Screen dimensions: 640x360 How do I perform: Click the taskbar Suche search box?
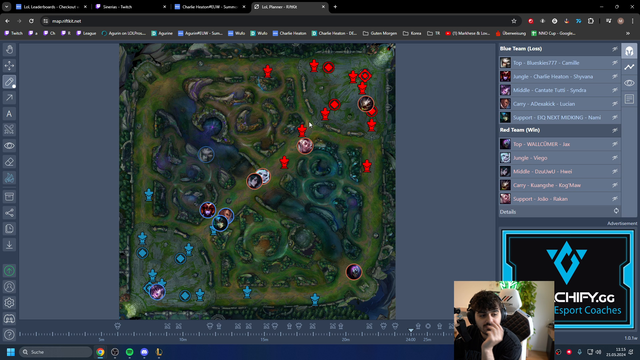pyautogui.click(x=56, y=352)
